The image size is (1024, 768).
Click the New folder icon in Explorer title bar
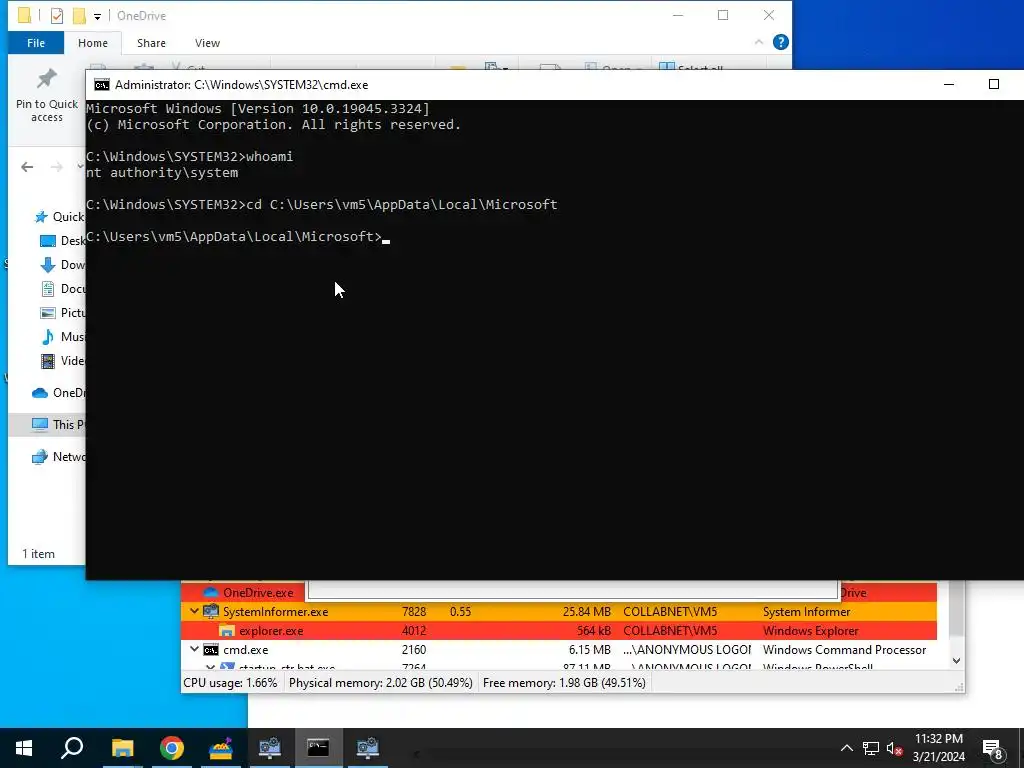pos(79,16)
